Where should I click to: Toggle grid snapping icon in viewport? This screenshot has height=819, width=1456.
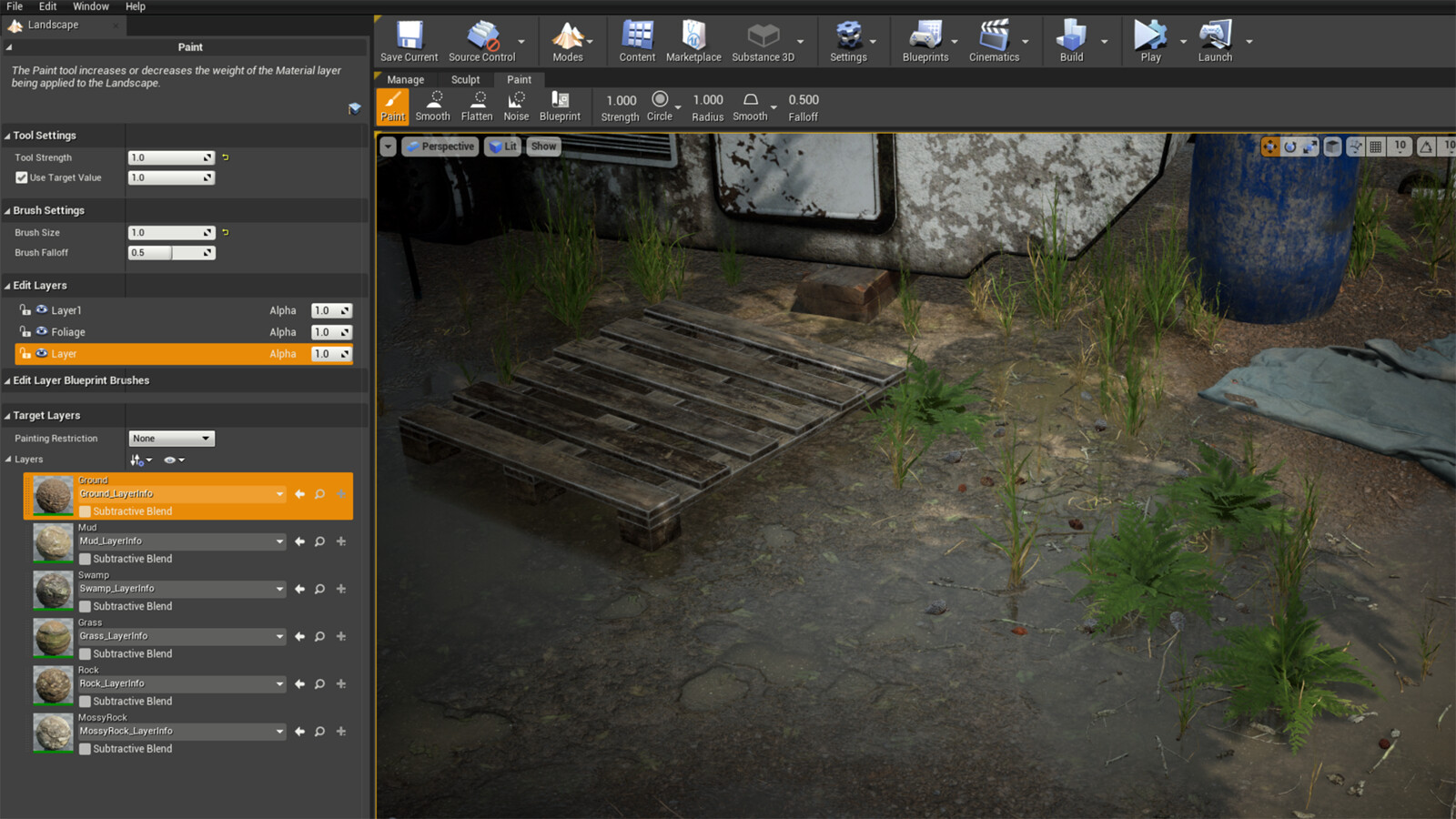pyautogui.click(x=1376, y=147)
